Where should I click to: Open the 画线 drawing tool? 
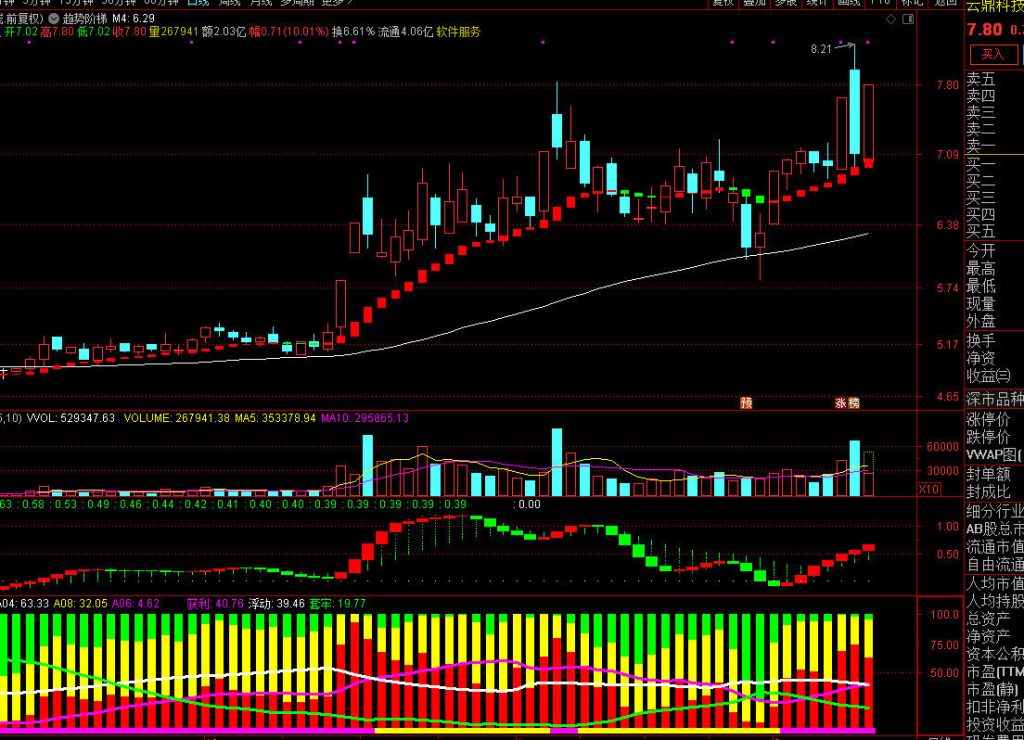[x=848, y=3]
